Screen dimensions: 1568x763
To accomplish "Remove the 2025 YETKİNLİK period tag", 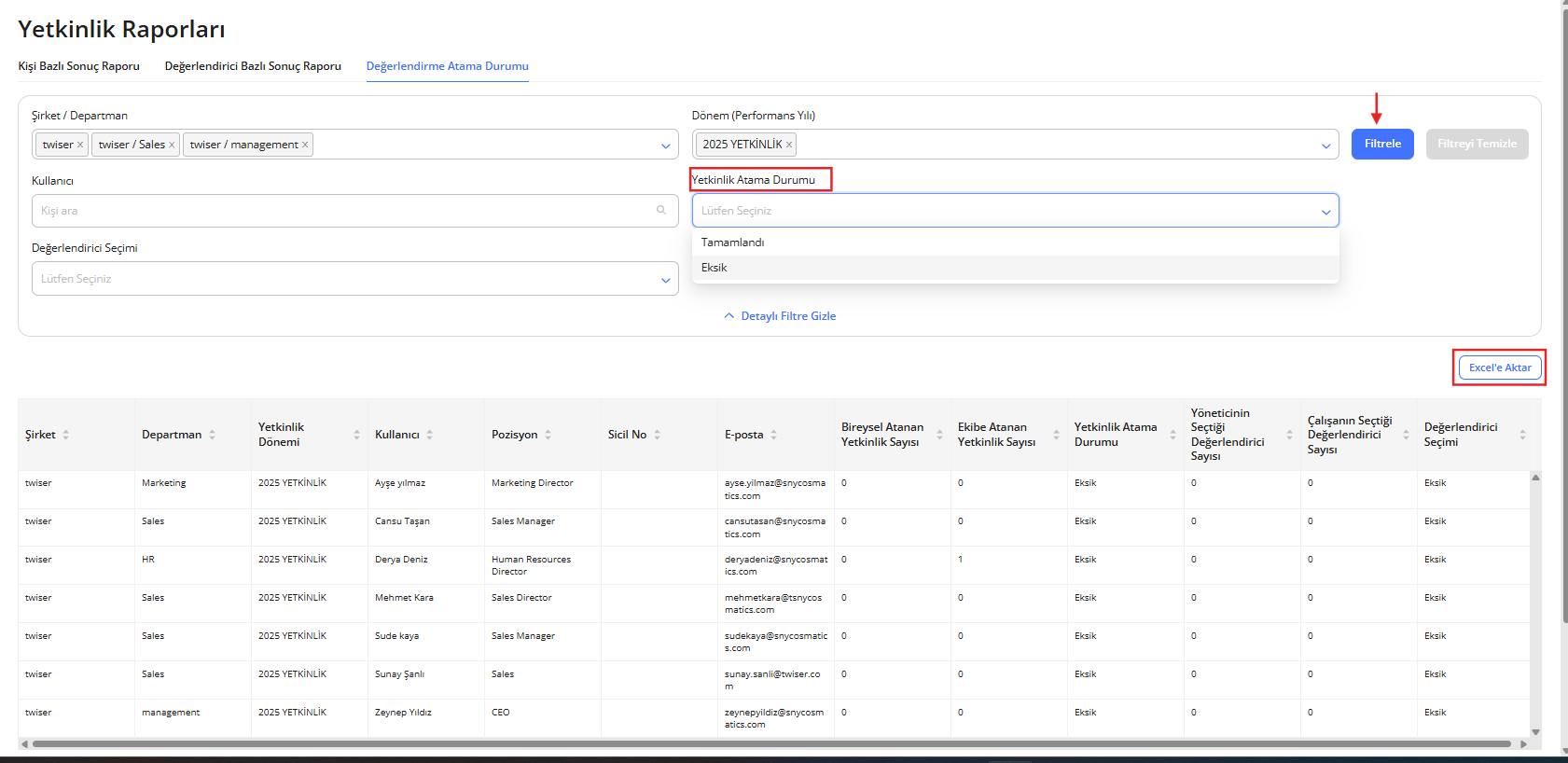I will coord(789,145).
